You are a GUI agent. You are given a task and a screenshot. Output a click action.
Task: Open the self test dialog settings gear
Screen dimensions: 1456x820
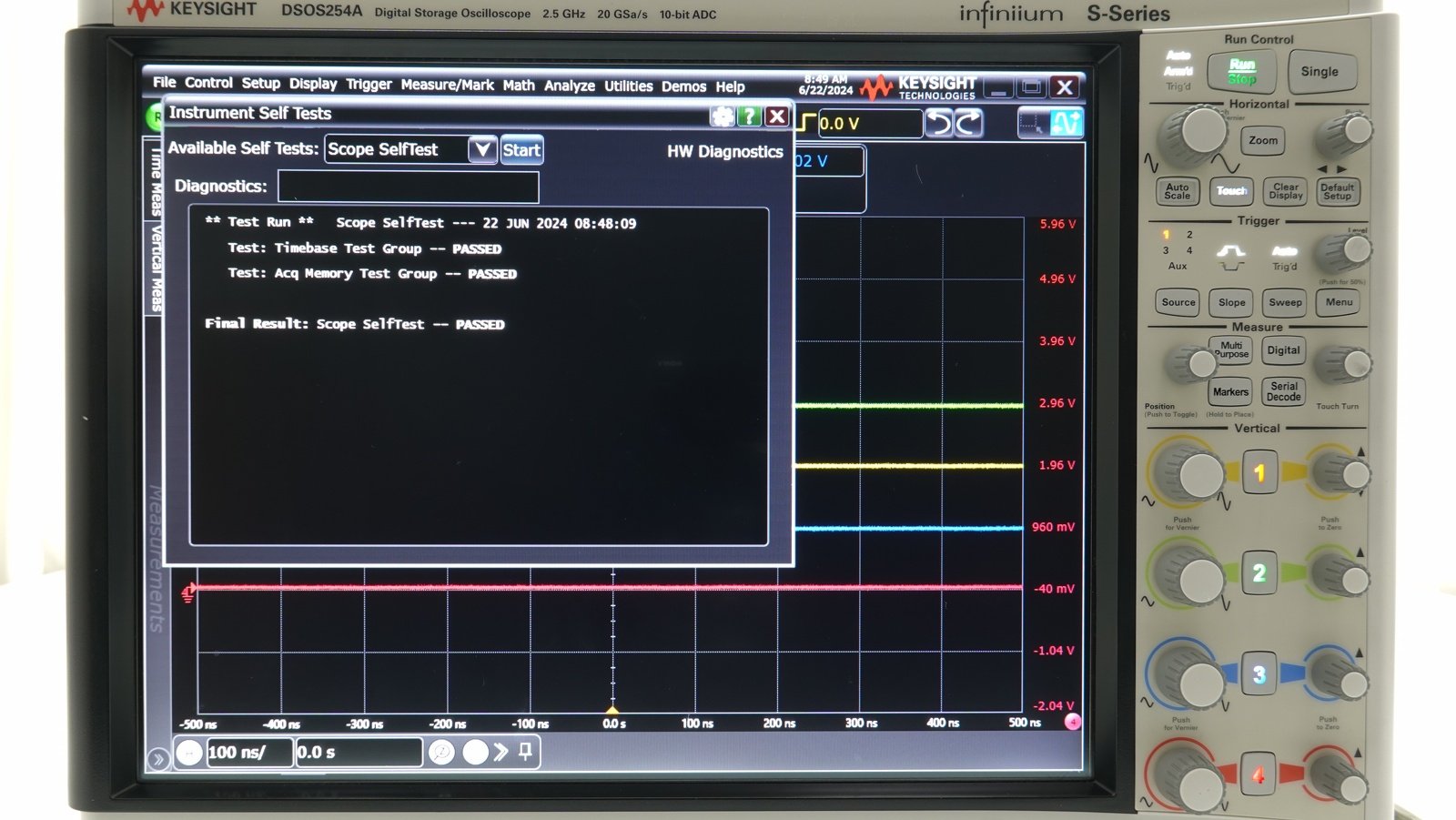pyautogui.click(x=723, y=116)
